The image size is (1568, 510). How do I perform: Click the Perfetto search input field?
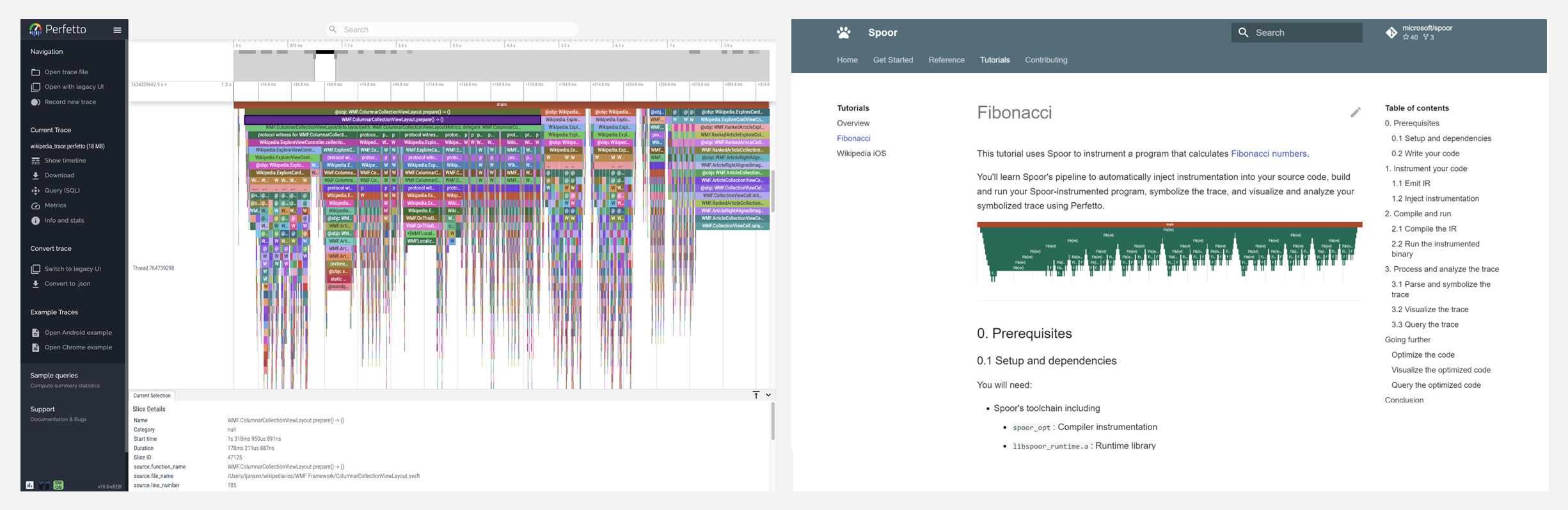[453, 29]
